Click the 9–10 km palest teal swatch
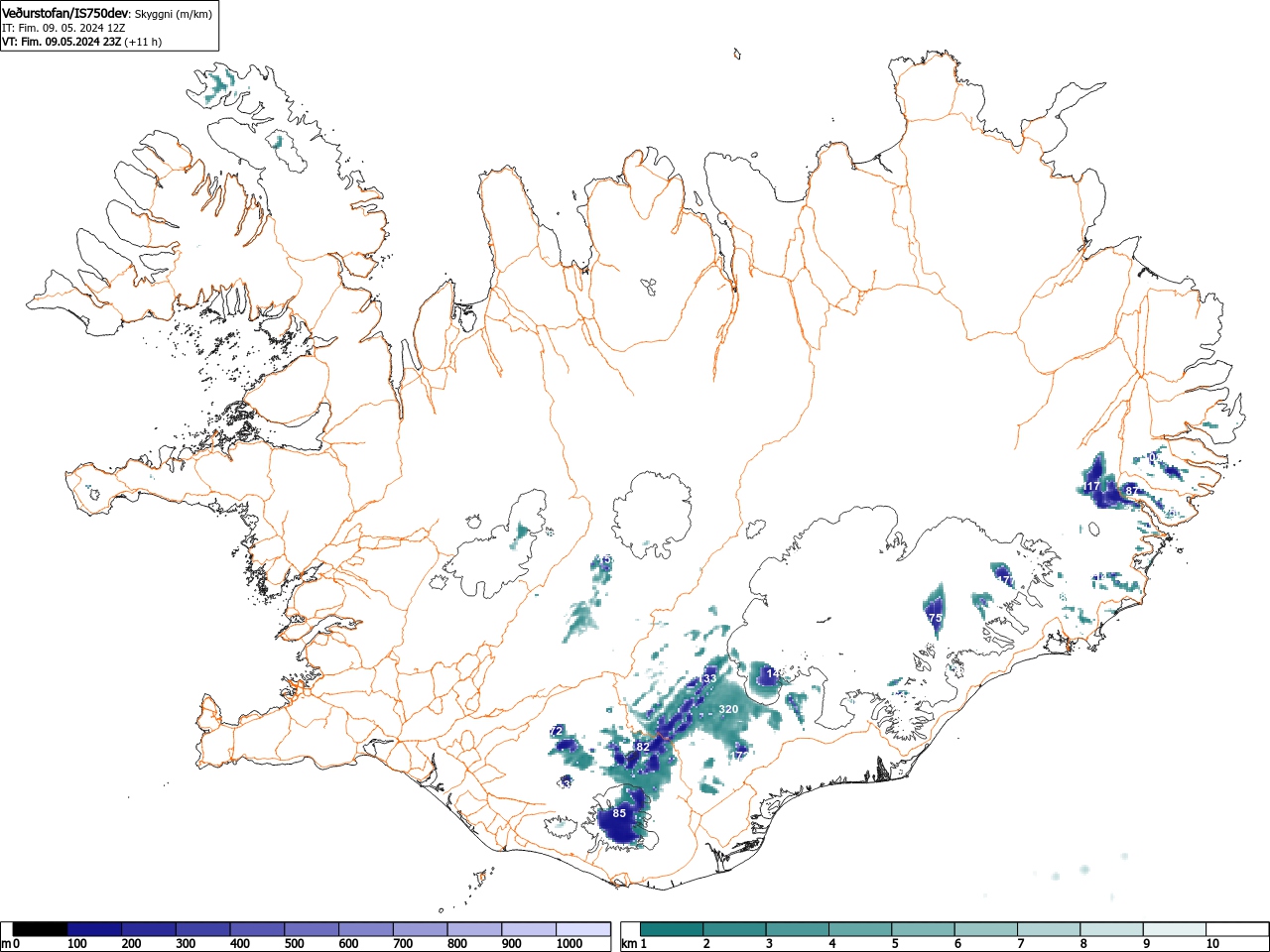Viewport: 1270px width, 952px height. pos(1177,929)
